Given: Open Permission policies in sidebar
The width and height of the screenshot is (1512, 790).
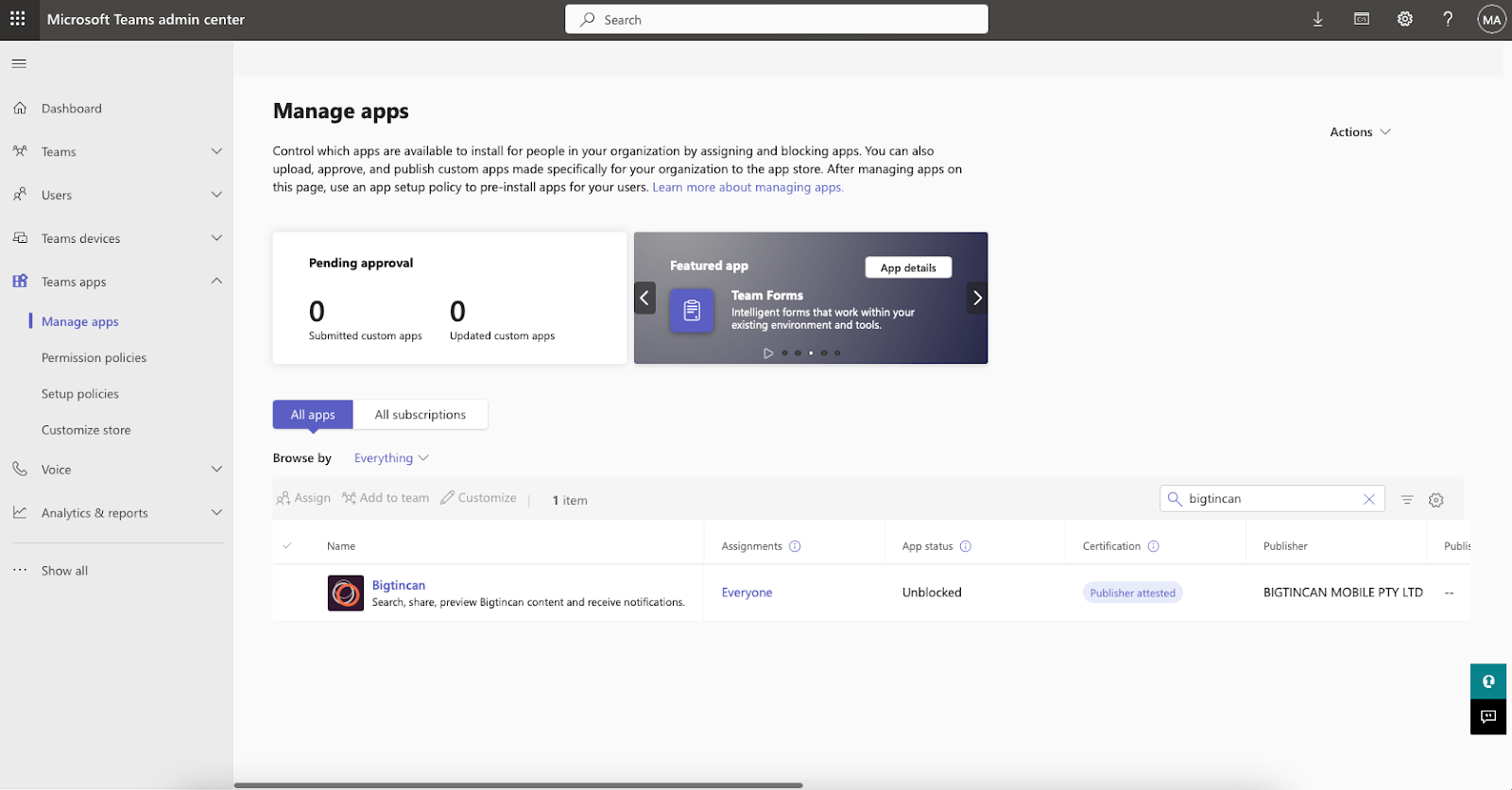Looking at the screenshot, I should coord(94,358).
